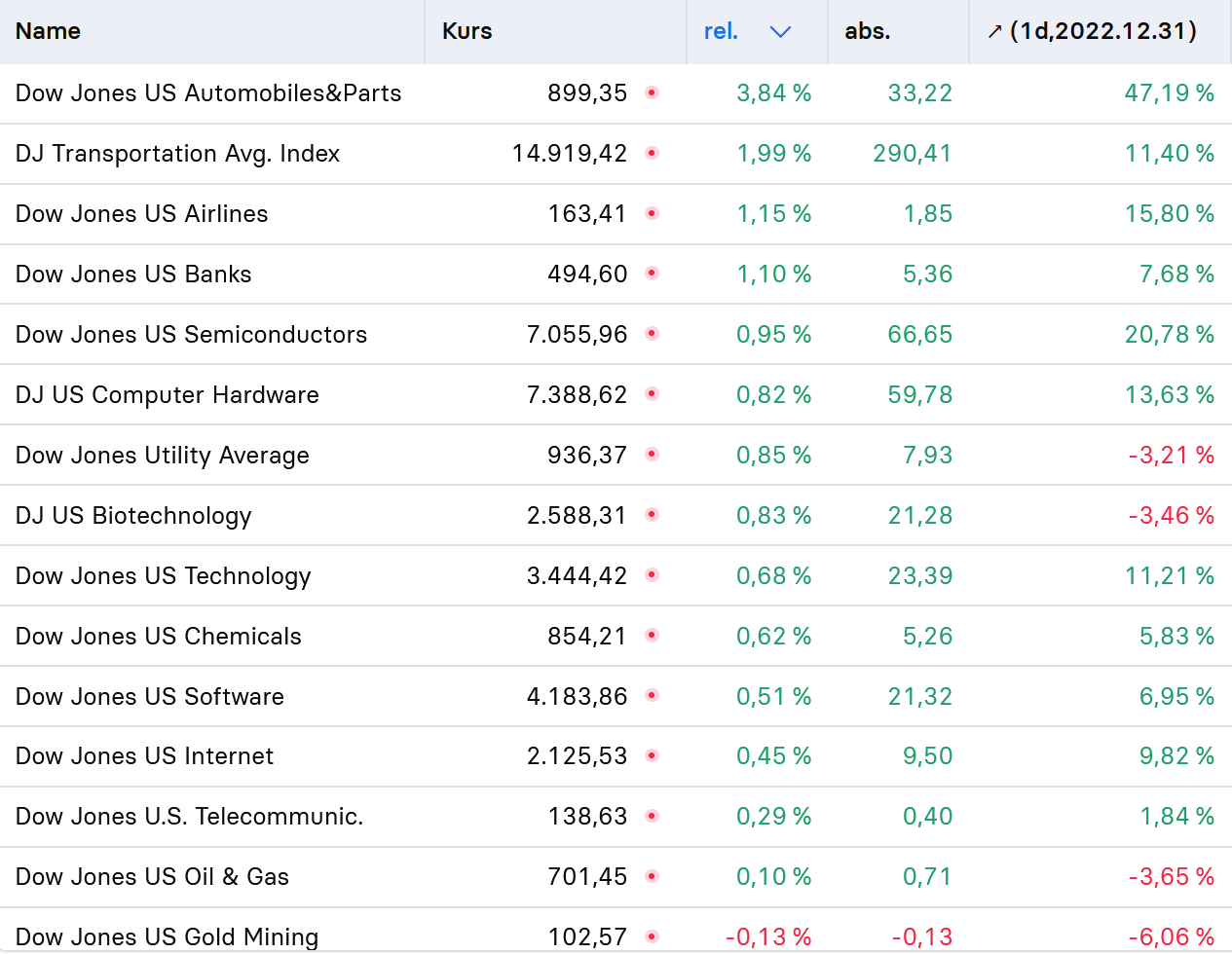Open Dow Jones US Chemicals index
The height and width of the screenshot is (954, 1232).
pos(159,636)
